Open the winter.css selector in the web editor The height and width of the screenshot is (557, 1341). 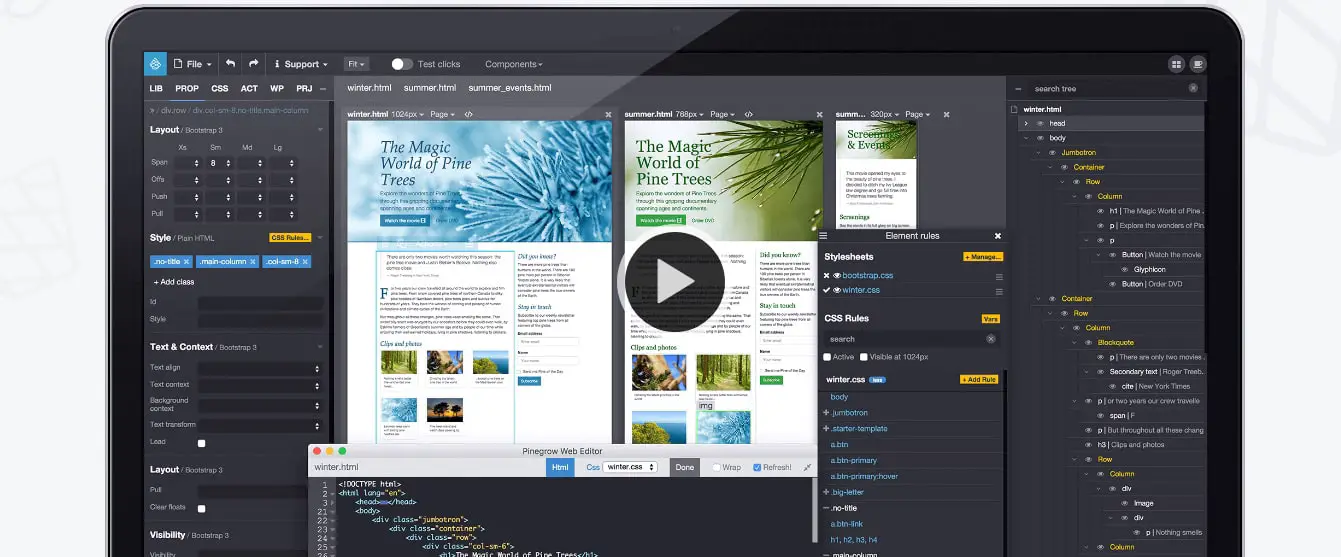click(631, 467)
